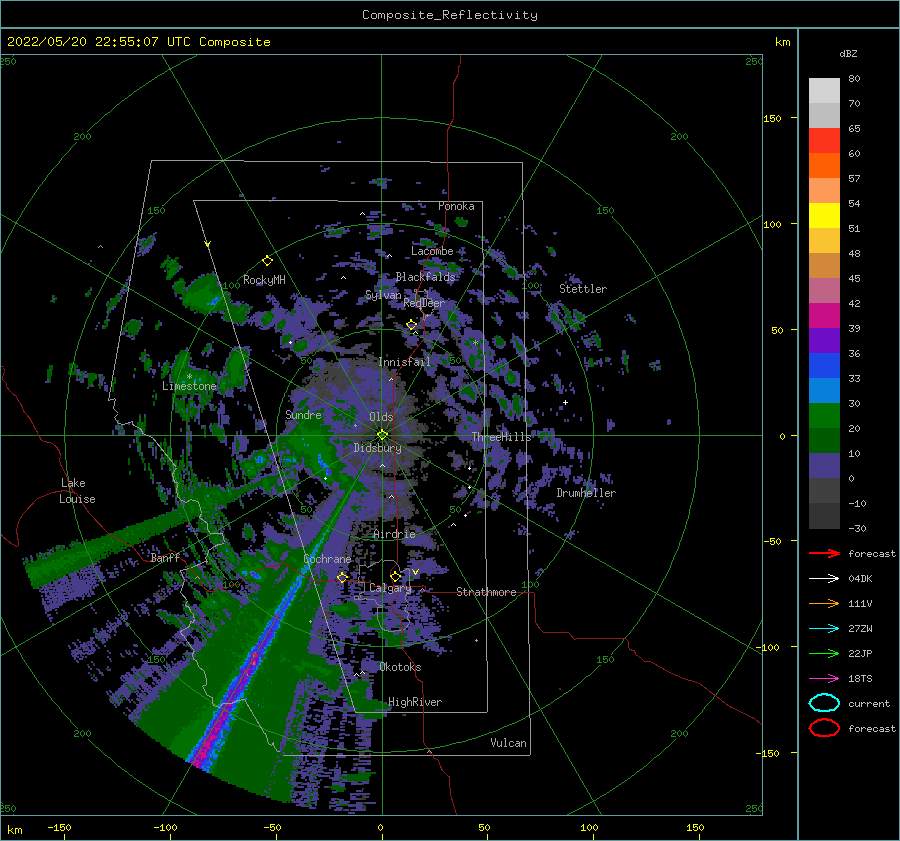Click the Vulcan label
Screen dimensions: 900x841
tap(509, 743)
